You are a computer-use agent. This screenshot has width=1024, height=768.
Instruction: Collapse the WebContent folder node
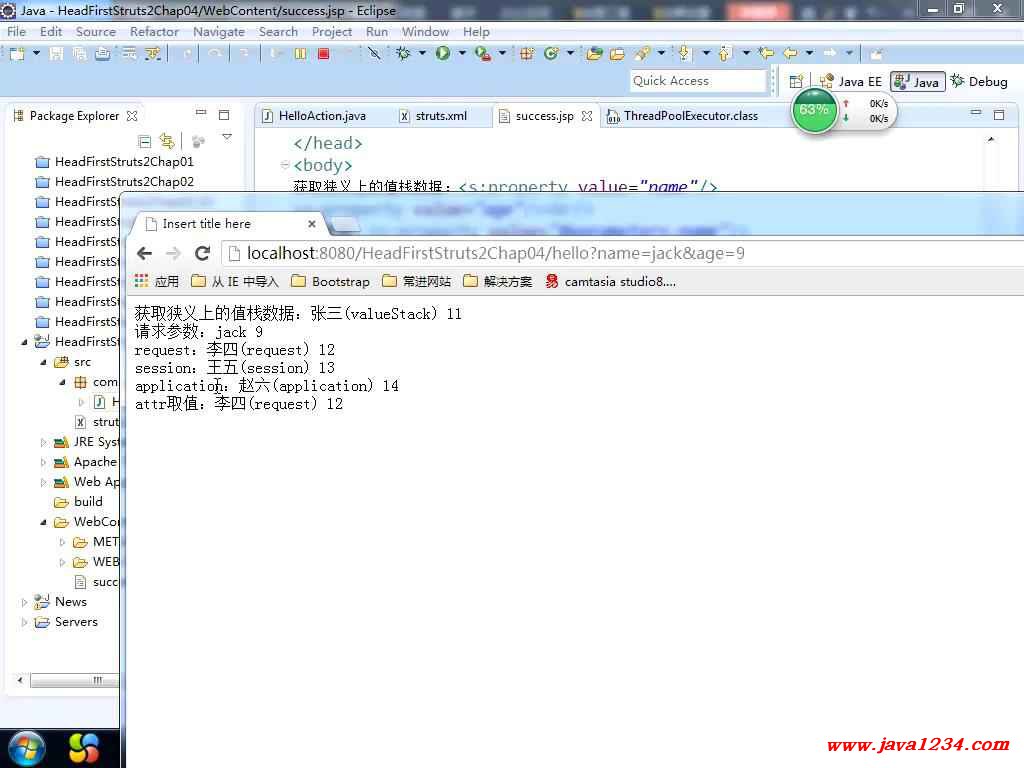pos(43,522)
